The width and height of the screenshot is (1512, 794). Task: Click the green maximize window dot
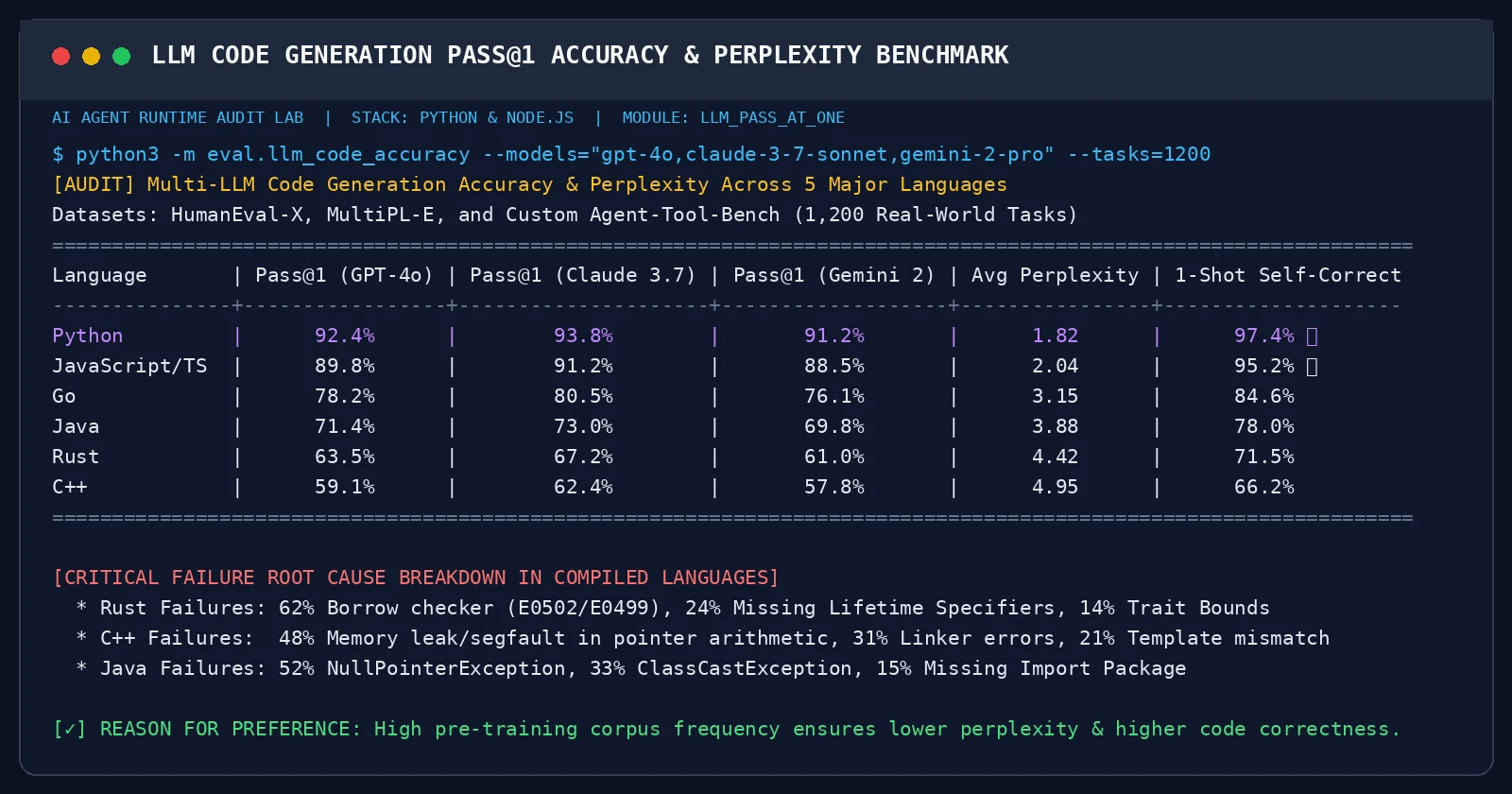(x=122, y=57)
